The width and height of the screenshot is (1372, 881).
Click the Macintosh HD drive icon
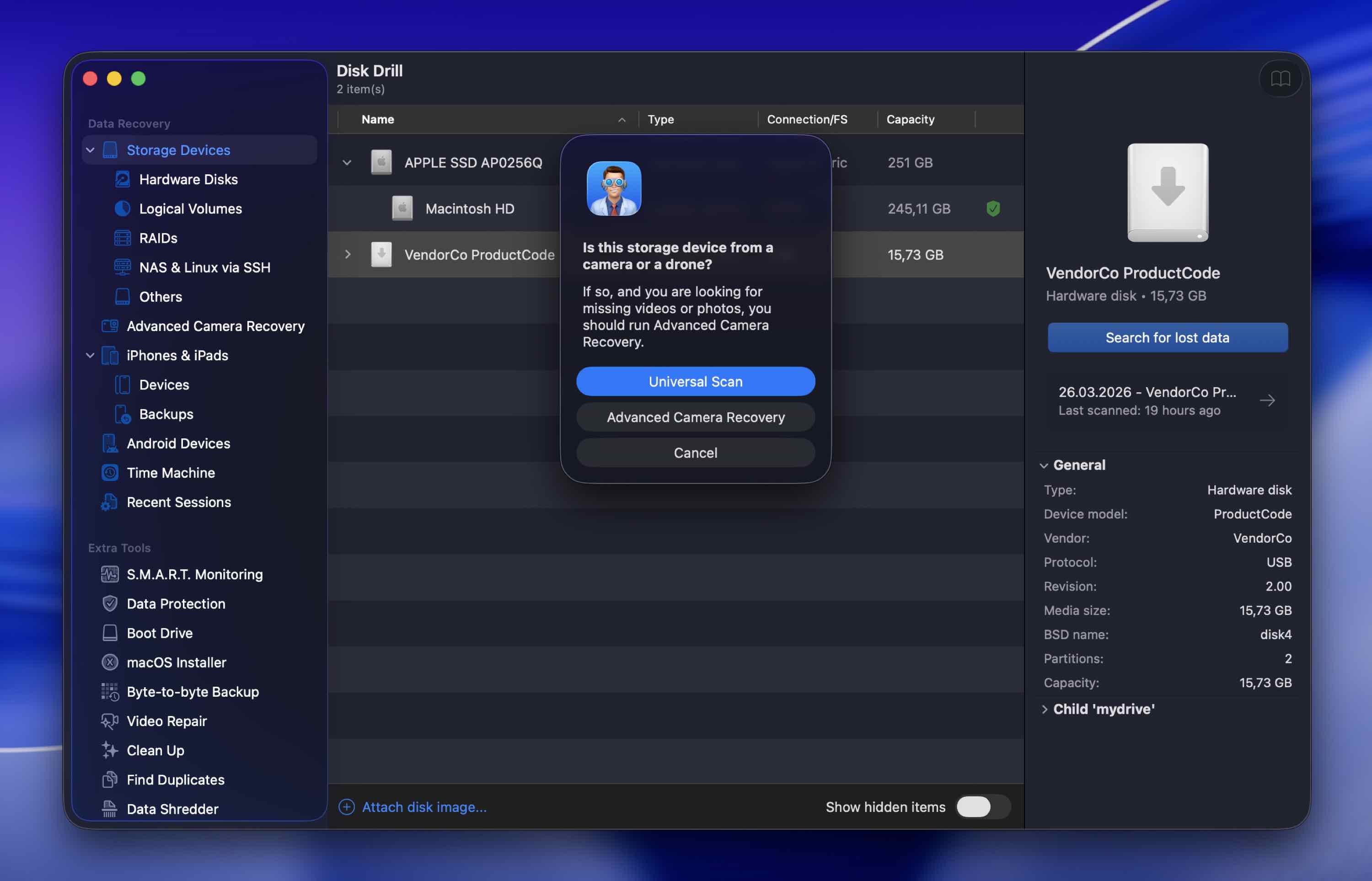[402, 208]
